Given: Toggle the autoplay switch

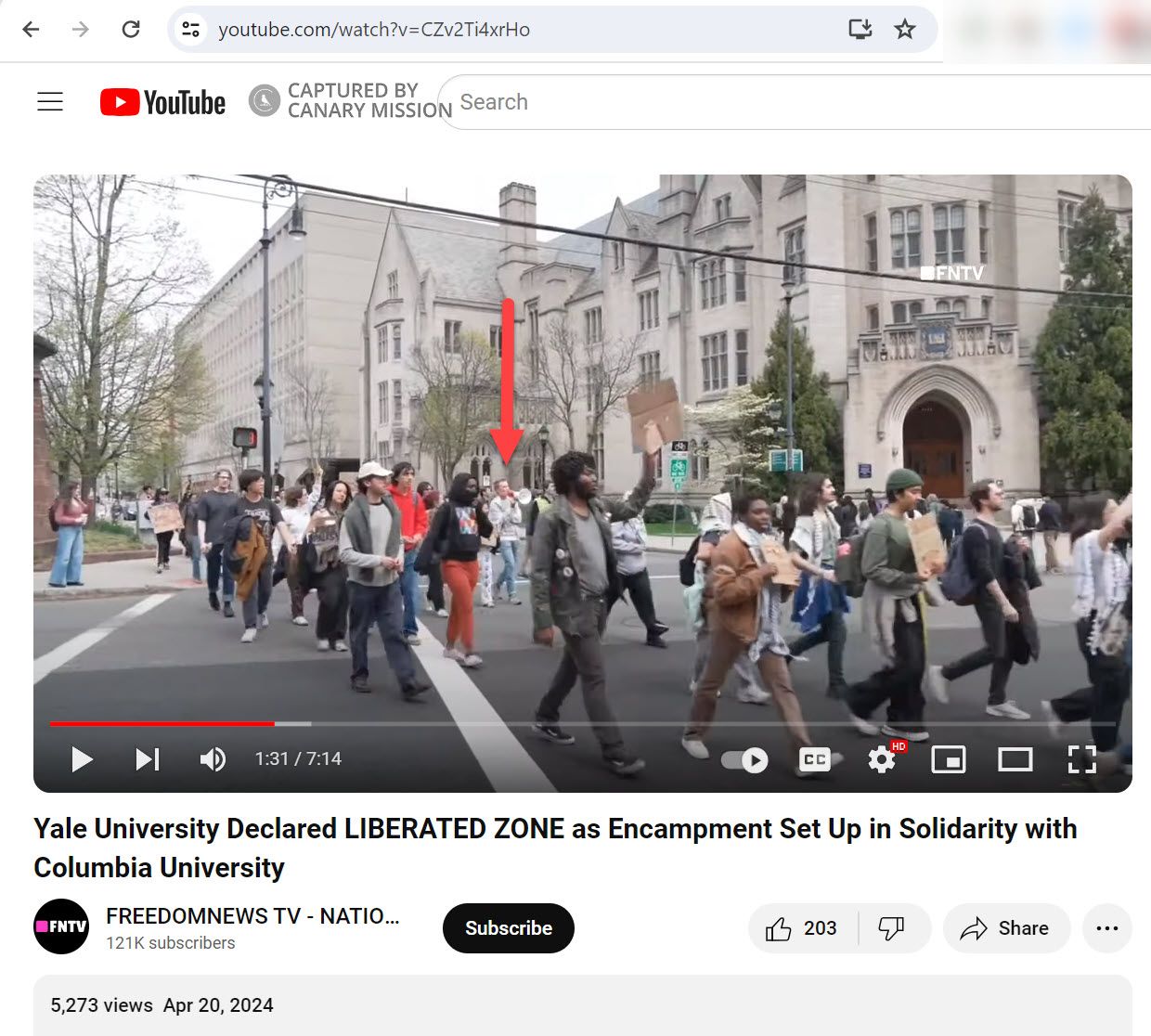Looking at the screenshot, I should pyautogui.click(x=744, y=760).
